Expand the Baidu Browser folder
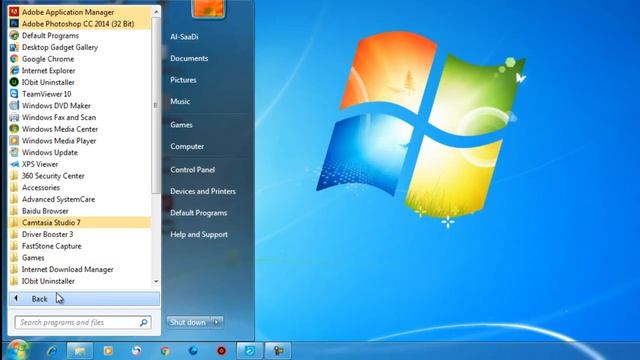 point(80,211)
